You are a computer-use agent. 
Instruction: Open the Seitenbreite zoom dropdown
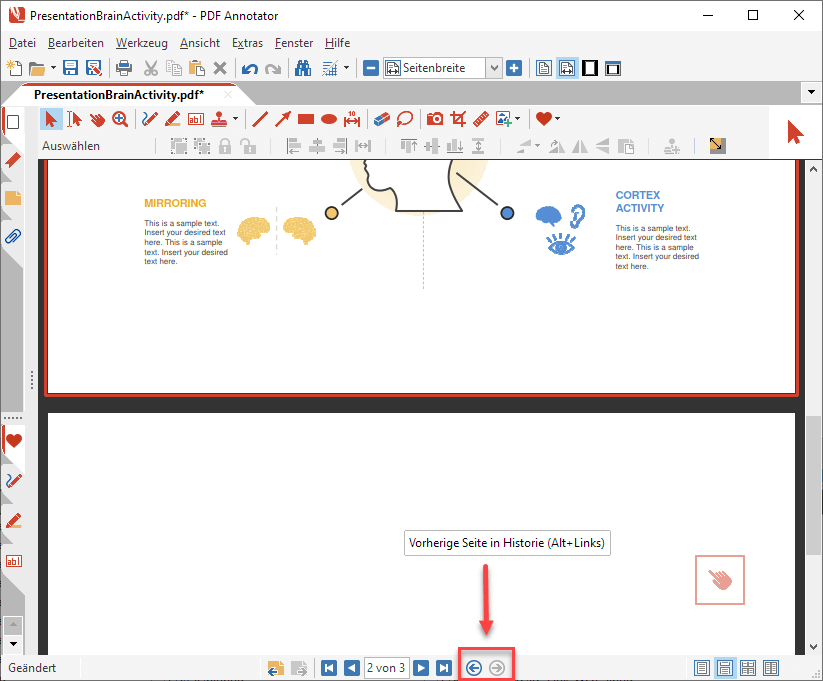coord(494,68)
